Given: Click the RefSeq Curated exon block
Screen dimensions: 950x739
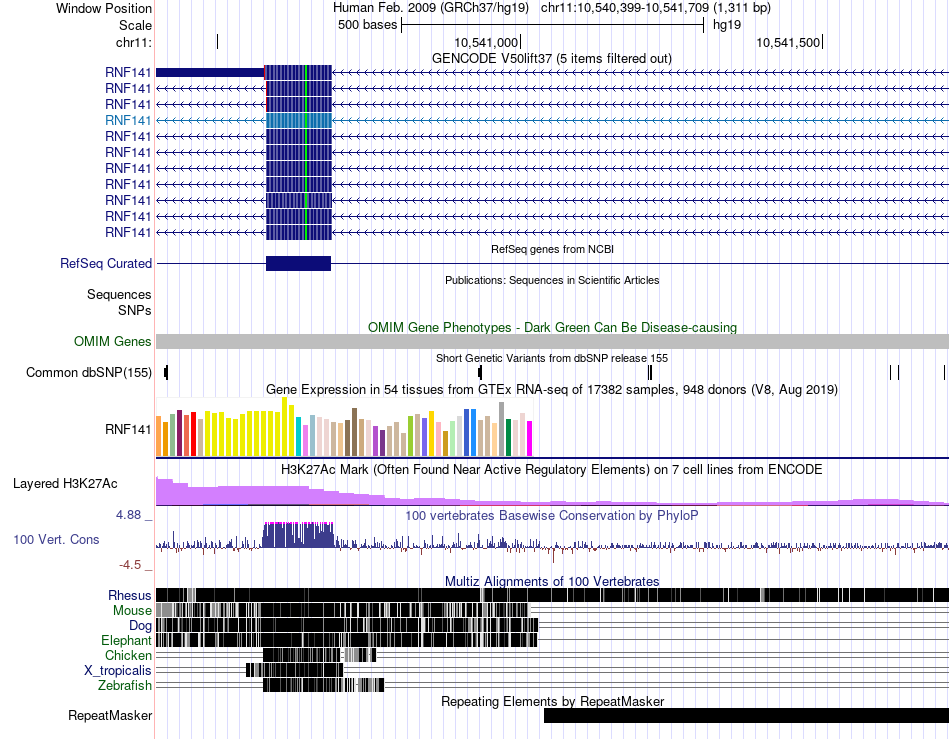Looking at the screenshot, I should tap(299, 263).
